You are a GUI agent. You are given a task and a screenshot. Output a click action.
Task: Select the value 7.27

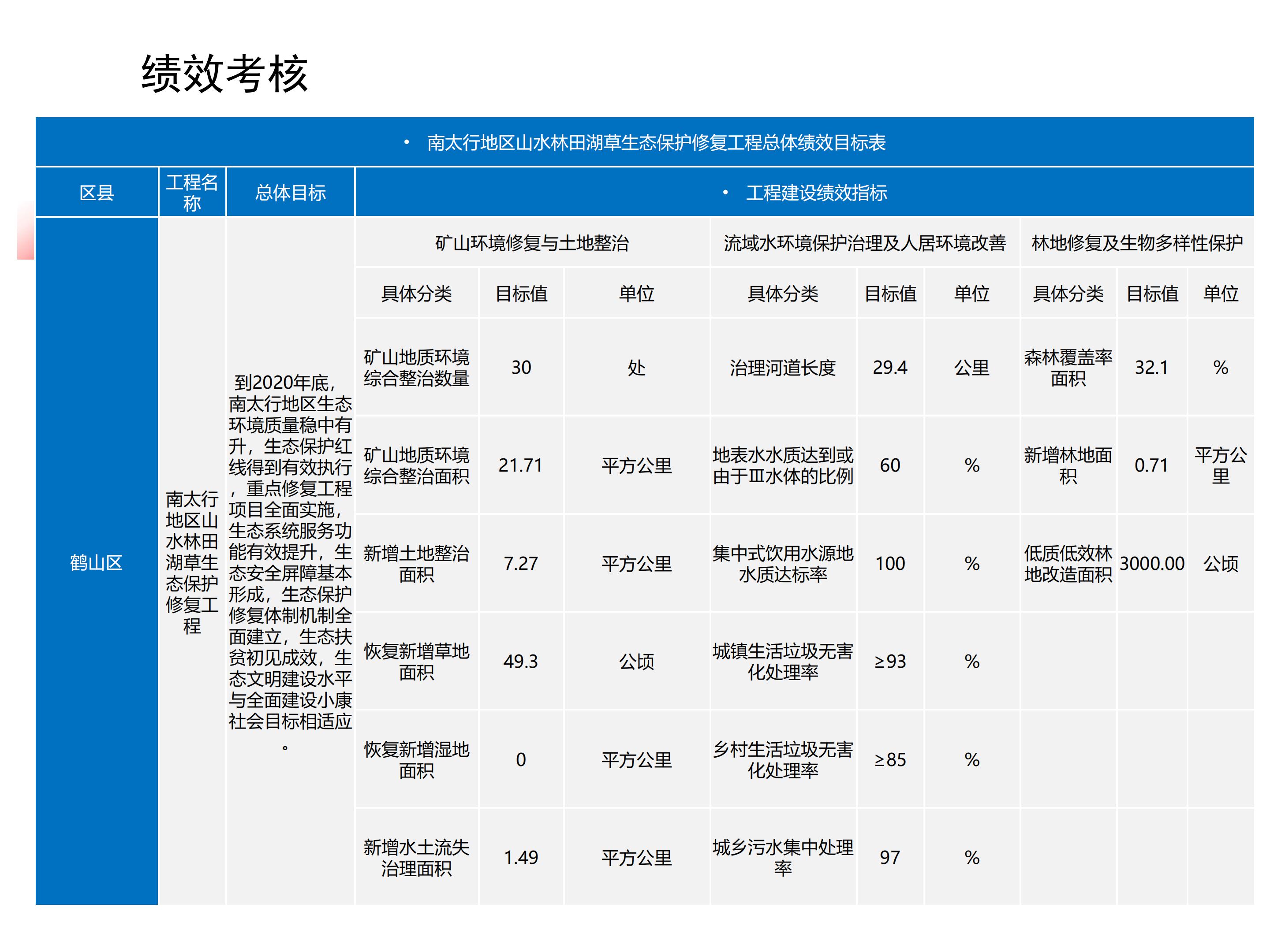[x=521, y=564]
